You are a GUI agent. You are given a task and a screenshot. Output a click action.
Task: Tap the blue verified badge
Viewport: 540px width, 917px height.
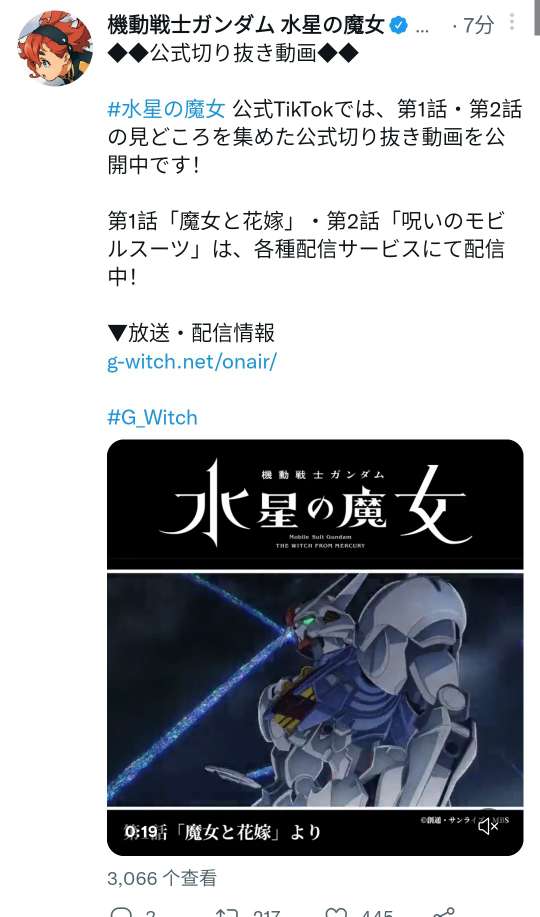click(398, 25)
